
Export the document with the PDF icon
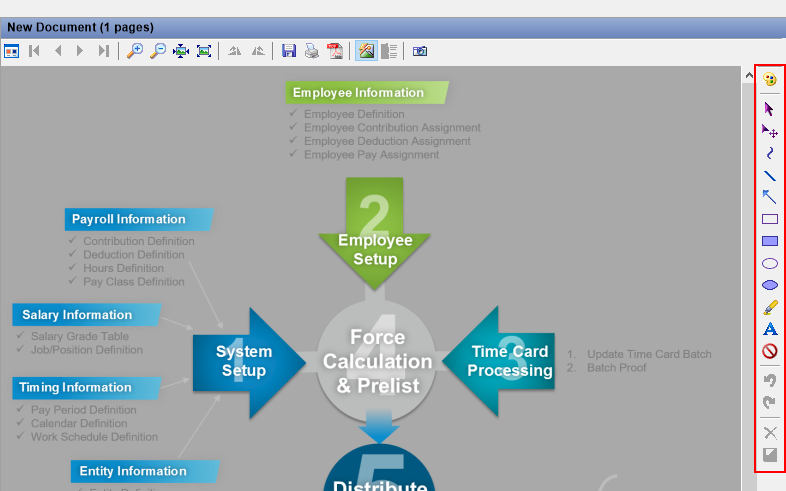pos(336,51)
